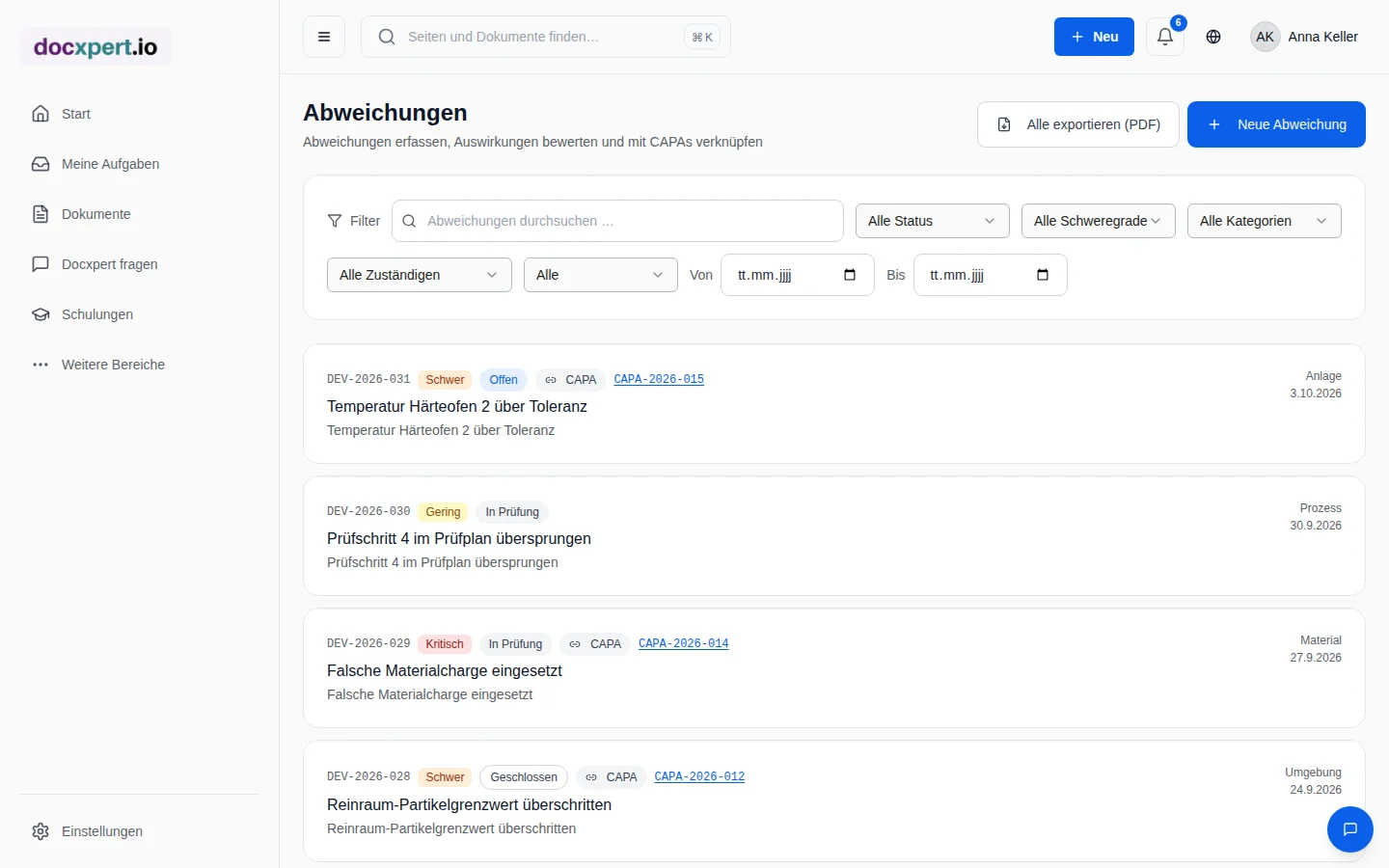Open Meine Aufgaben in the sidebar
The image size is (1389, 868).
139,164
